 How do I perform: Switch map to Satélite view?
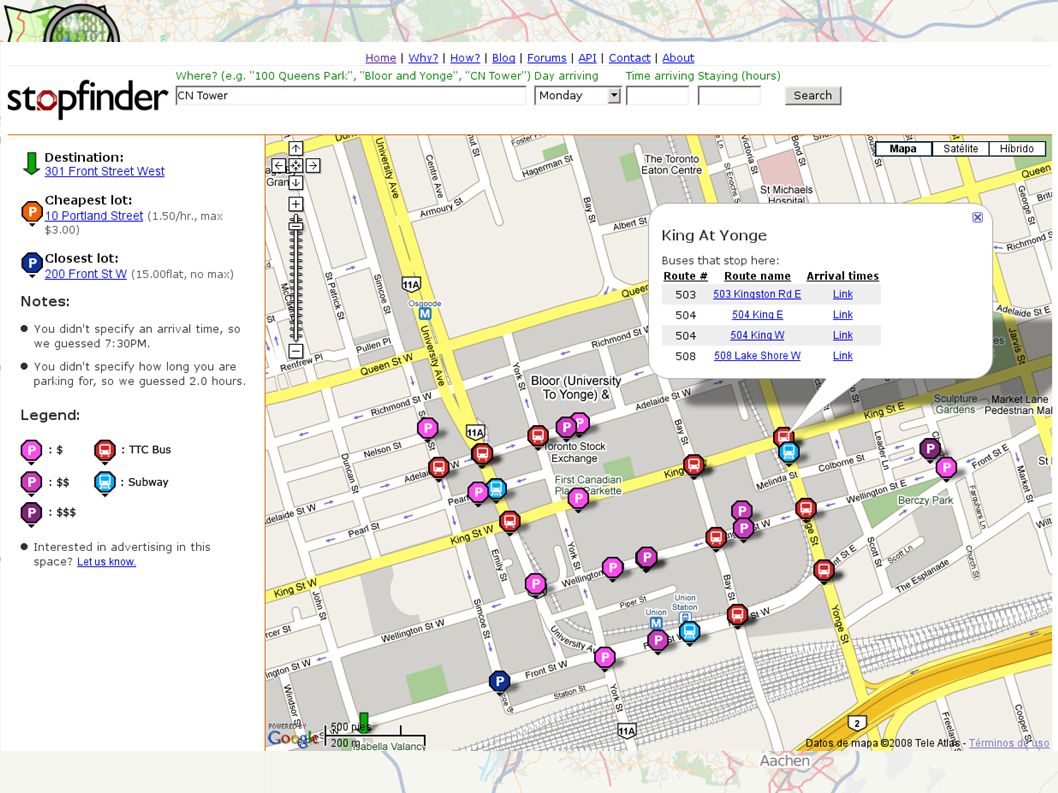click(x=960, y=148)
